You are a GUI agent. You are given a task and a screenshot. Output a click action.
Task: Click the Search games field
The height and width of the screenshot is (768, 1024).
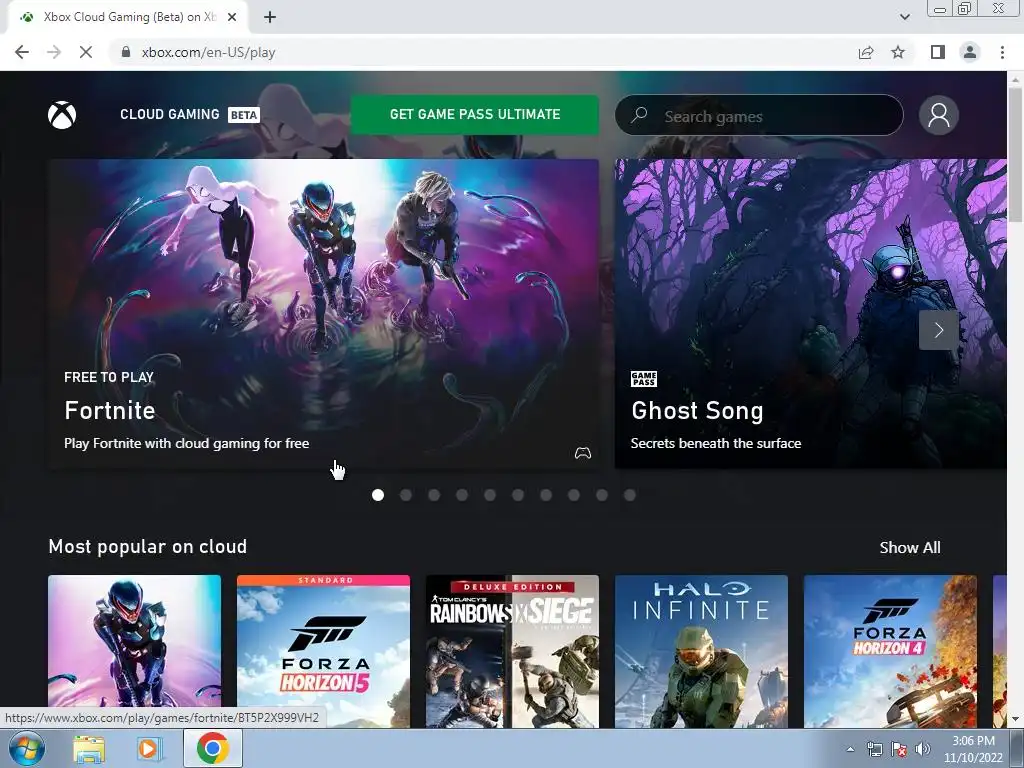759,116
